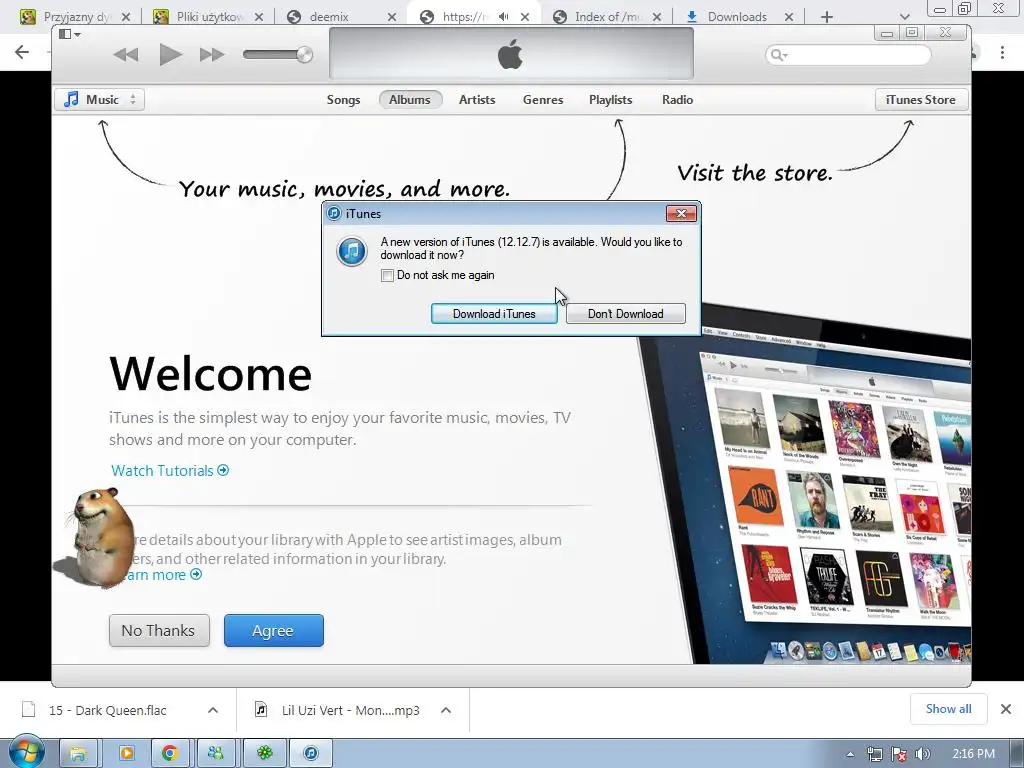Expand options for 15 - Dark Queen.flac download
1024x768 pixels.
pyautogui.click(x=213, y=711)
